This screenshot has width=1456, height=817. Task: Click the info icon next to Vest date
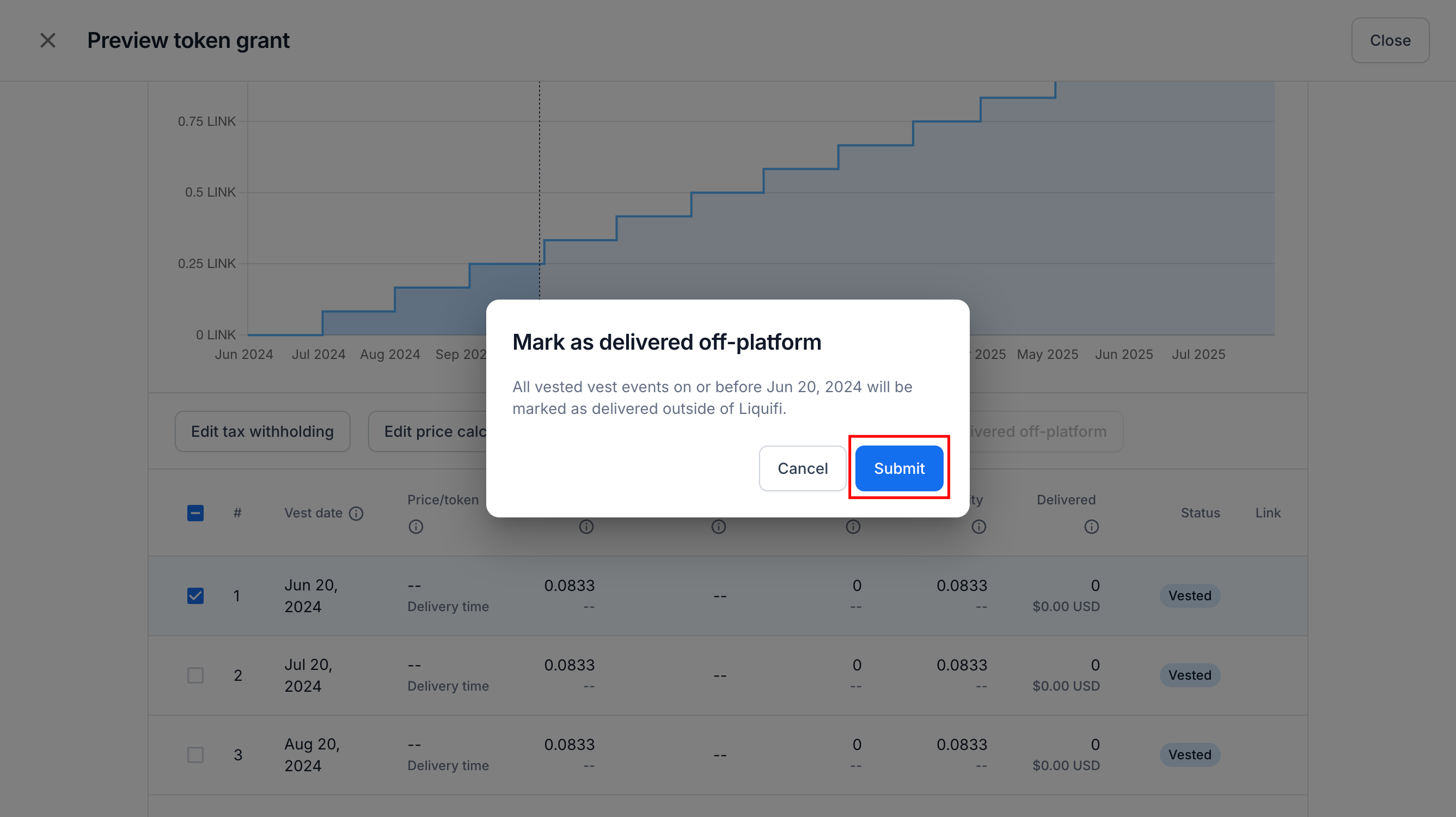pyautogui.click(x=356, y=514)
